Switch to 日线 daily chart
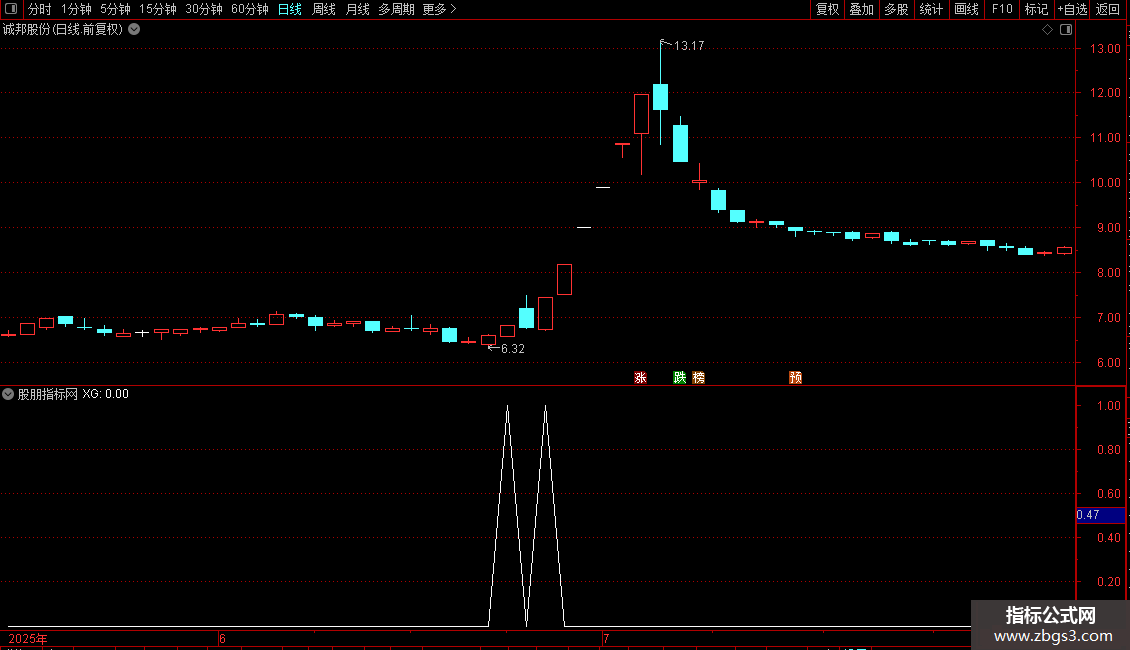Screen dimensions: 1130x650 (290, 9)
